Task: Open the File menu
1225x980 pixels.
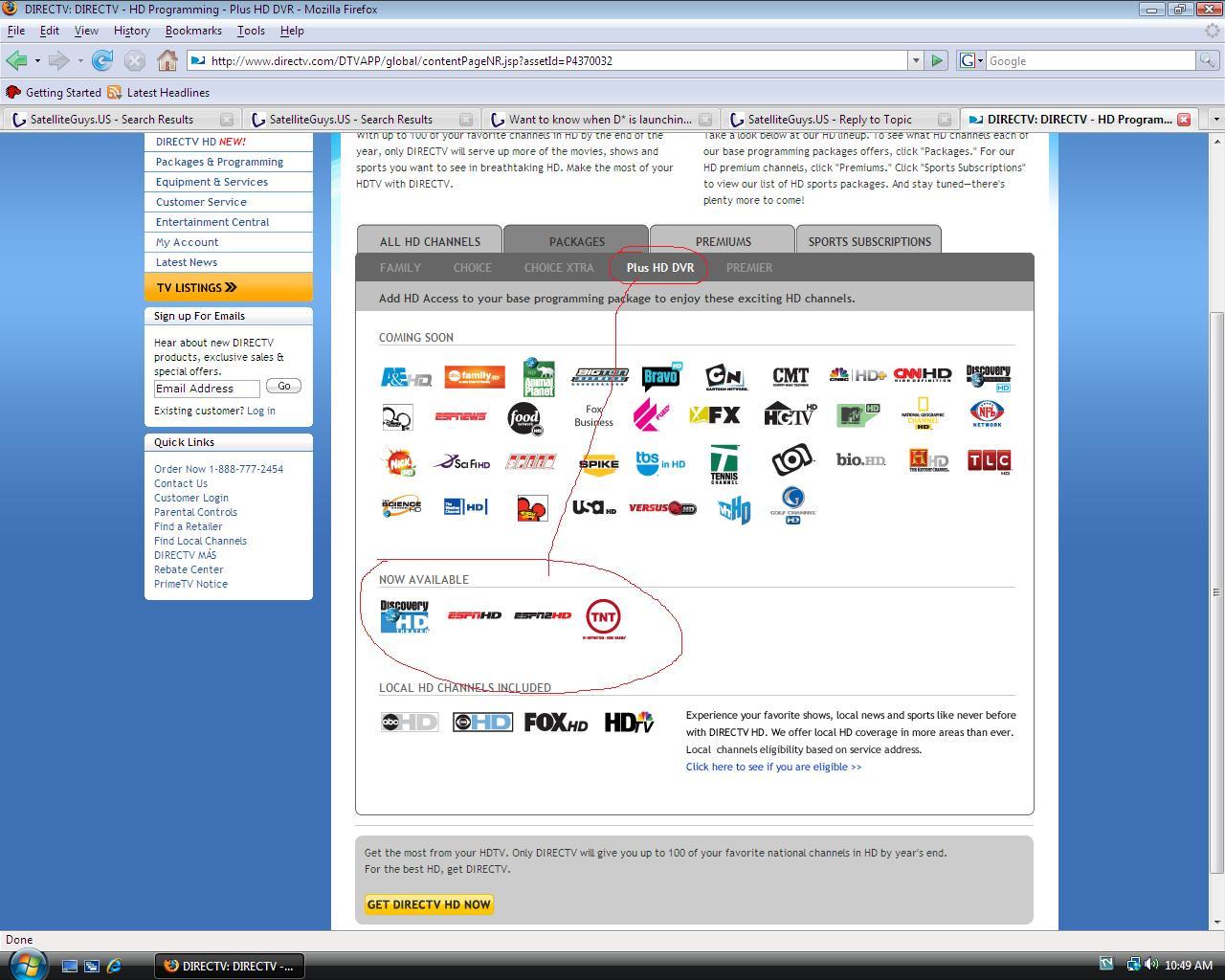Action: click(x=16, y=31)
